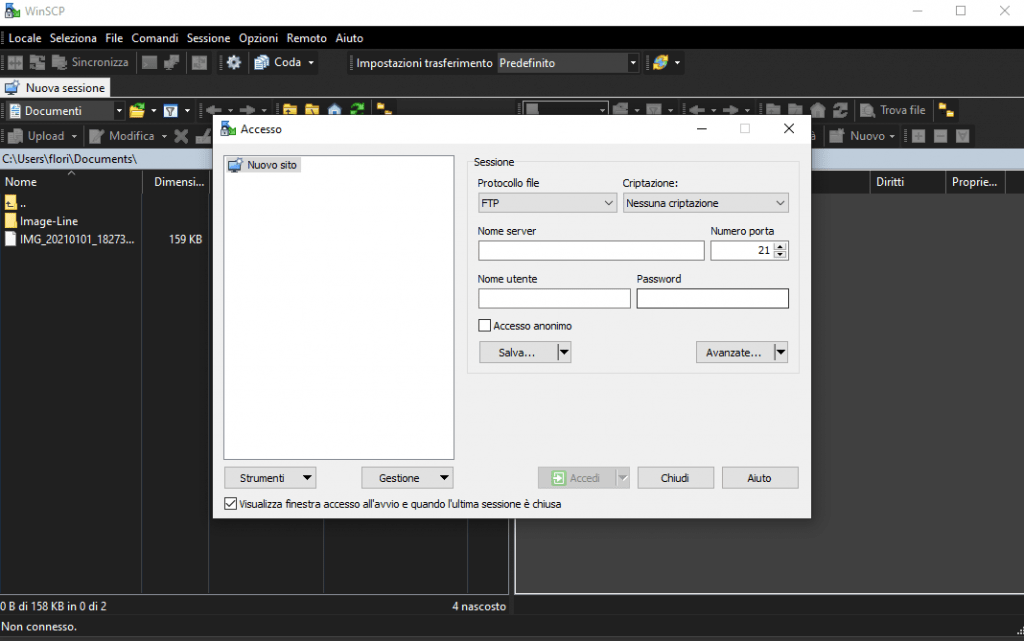The image size is (1024, 641).
Task: Click the home directory icon
Action: [335, 110]
